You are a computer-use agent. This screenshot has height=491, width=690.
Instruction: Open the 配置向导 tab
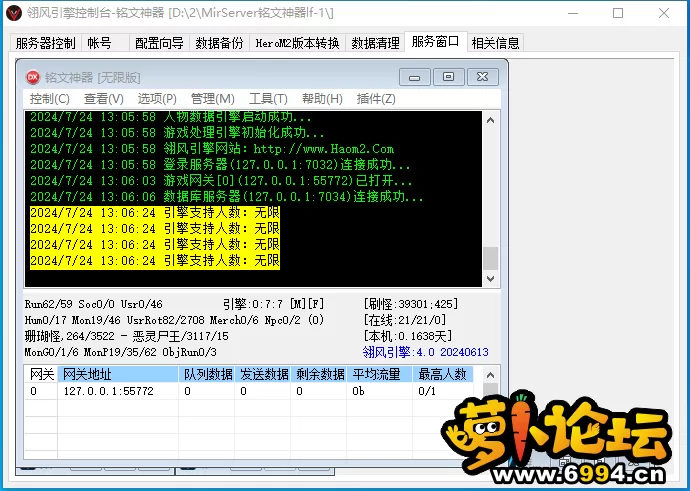tap(159, 43)
